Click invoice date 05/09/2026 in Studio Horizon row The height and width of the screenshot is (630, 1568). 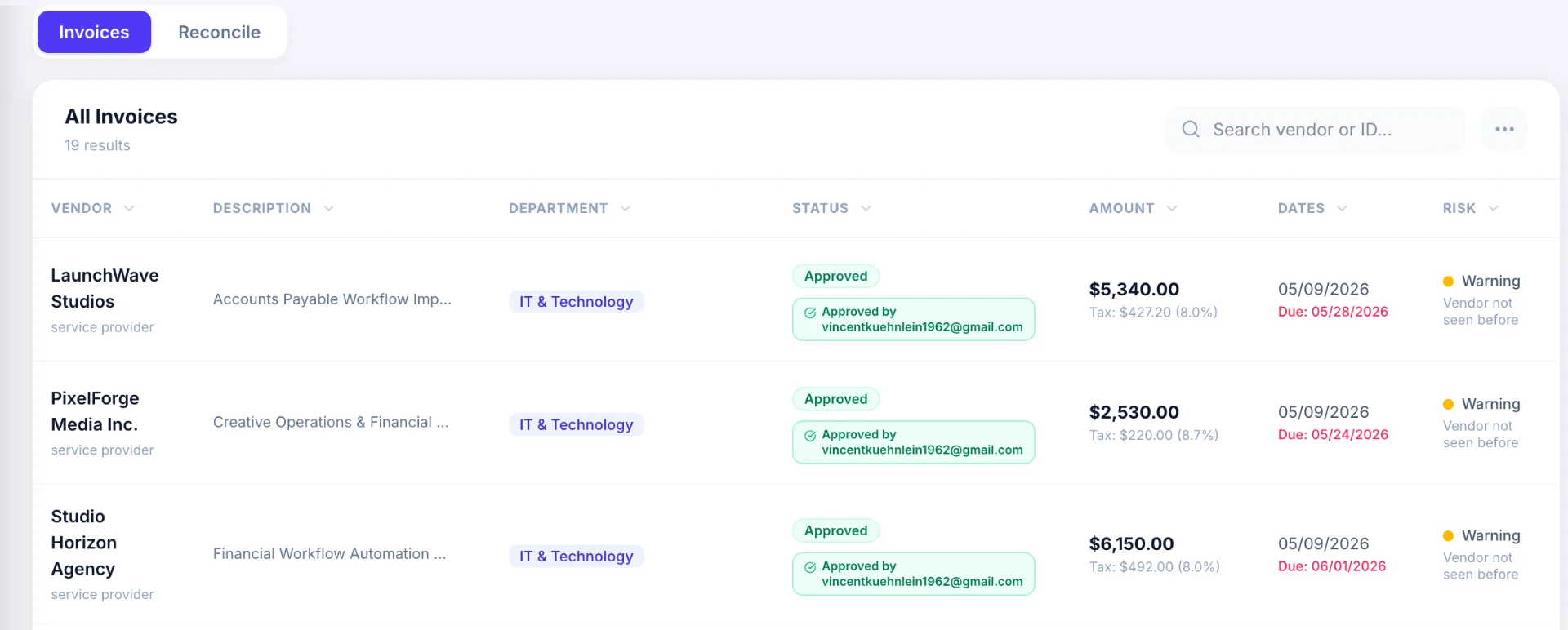(1323, 544)
